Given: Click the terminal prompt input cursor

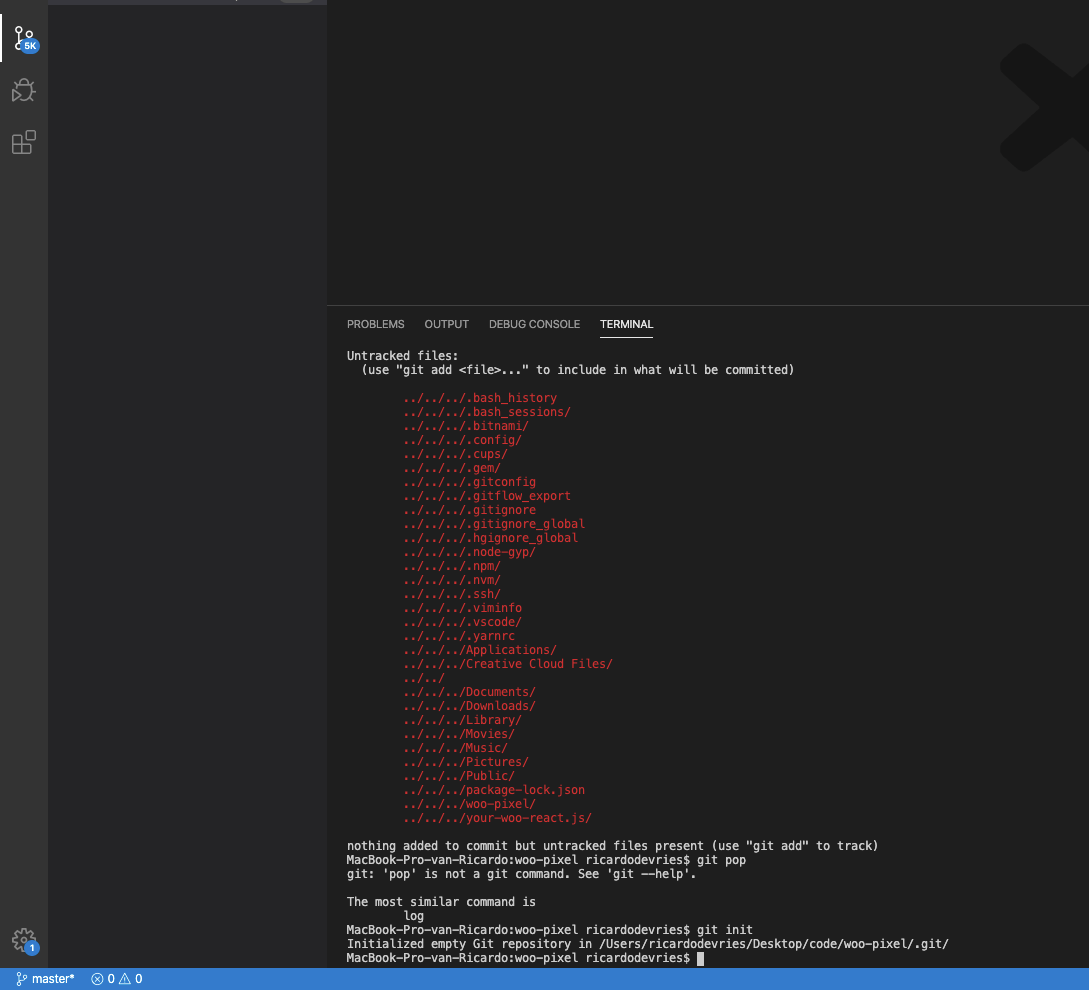Looking at the screenshot, I should click(x=698, y=957).
